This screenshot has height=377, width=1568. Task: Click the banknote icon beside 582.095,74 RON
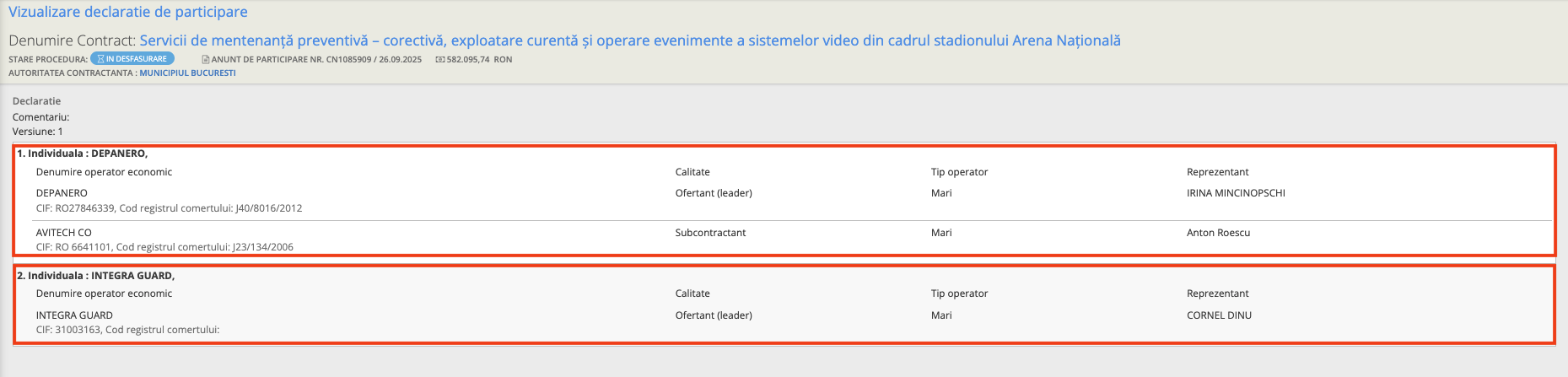point(439,60)
